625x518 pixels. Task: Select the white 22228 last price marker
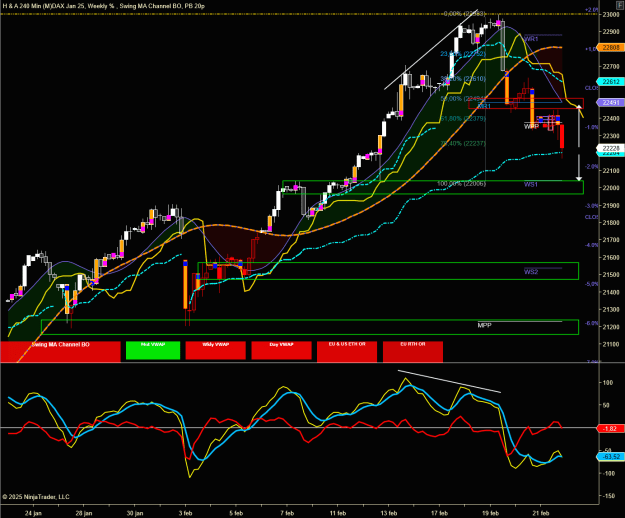[610, 148]
